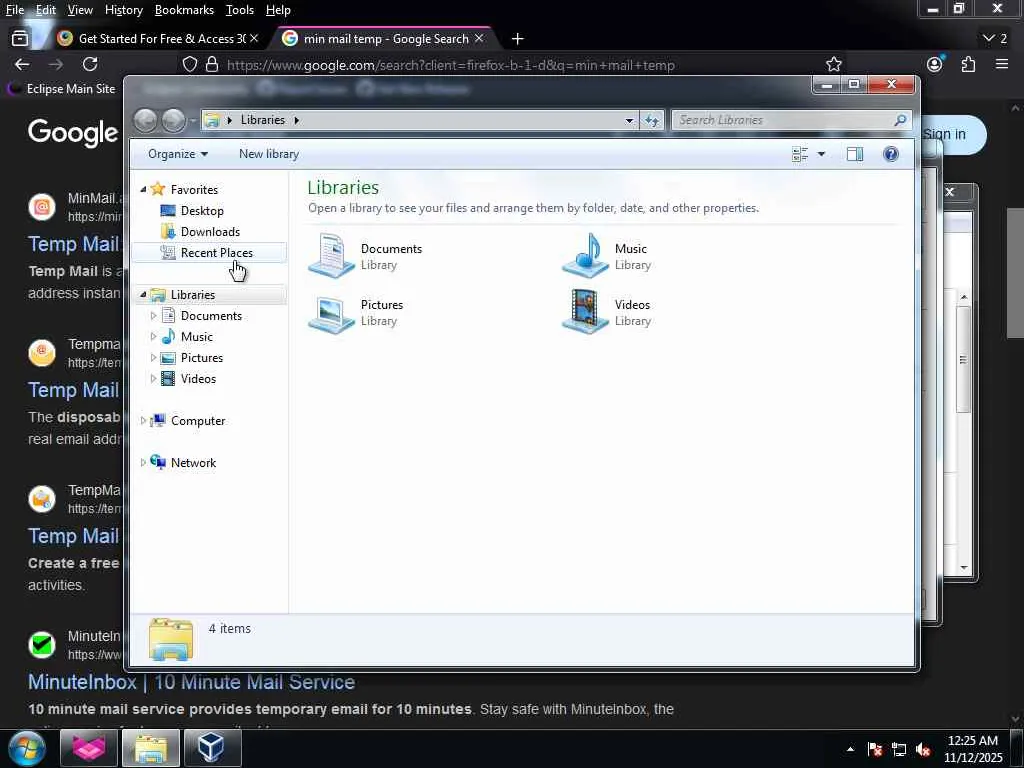Open MinuteInbox 10 Minute Mail Service link
The height and width of the screenshot is (768, 1024).
[191, 682]
